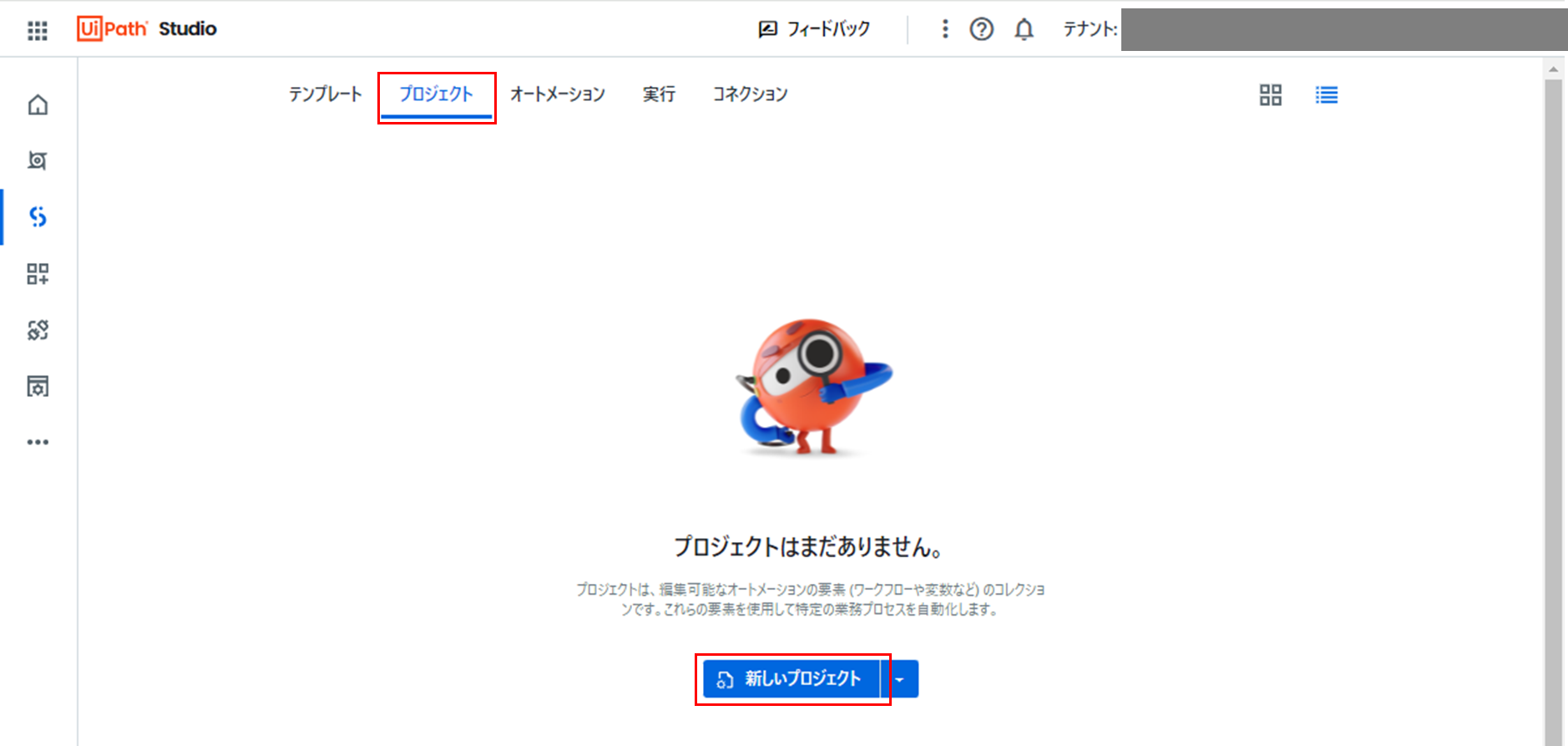Click the robot mascot illustration
This screenshot has height=746, width=1568.
point(814,386)
